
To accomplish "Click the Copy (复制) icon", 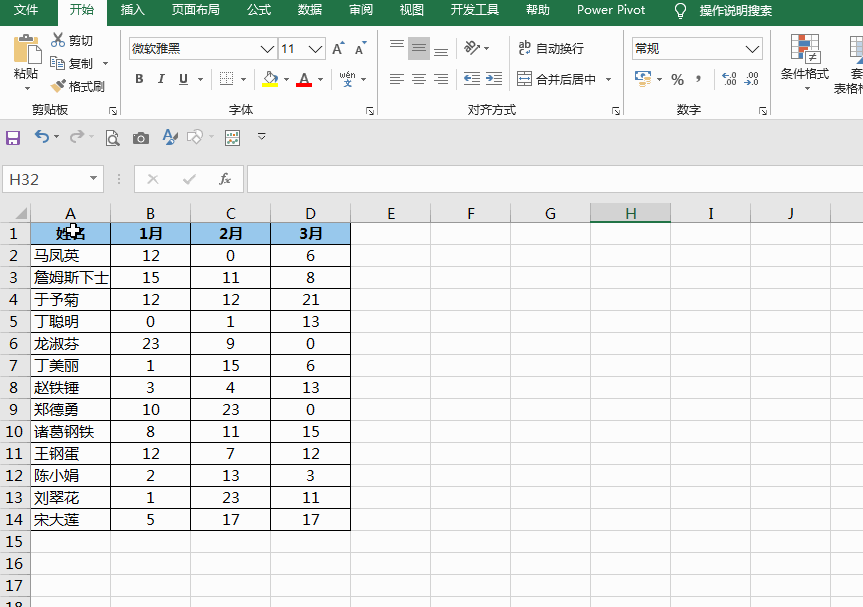I will point(58,63).
